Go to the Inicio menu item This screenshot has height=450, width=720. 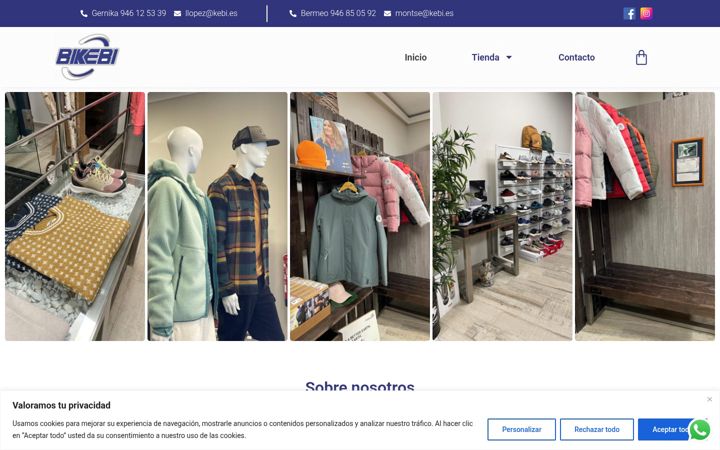(416, 57)
